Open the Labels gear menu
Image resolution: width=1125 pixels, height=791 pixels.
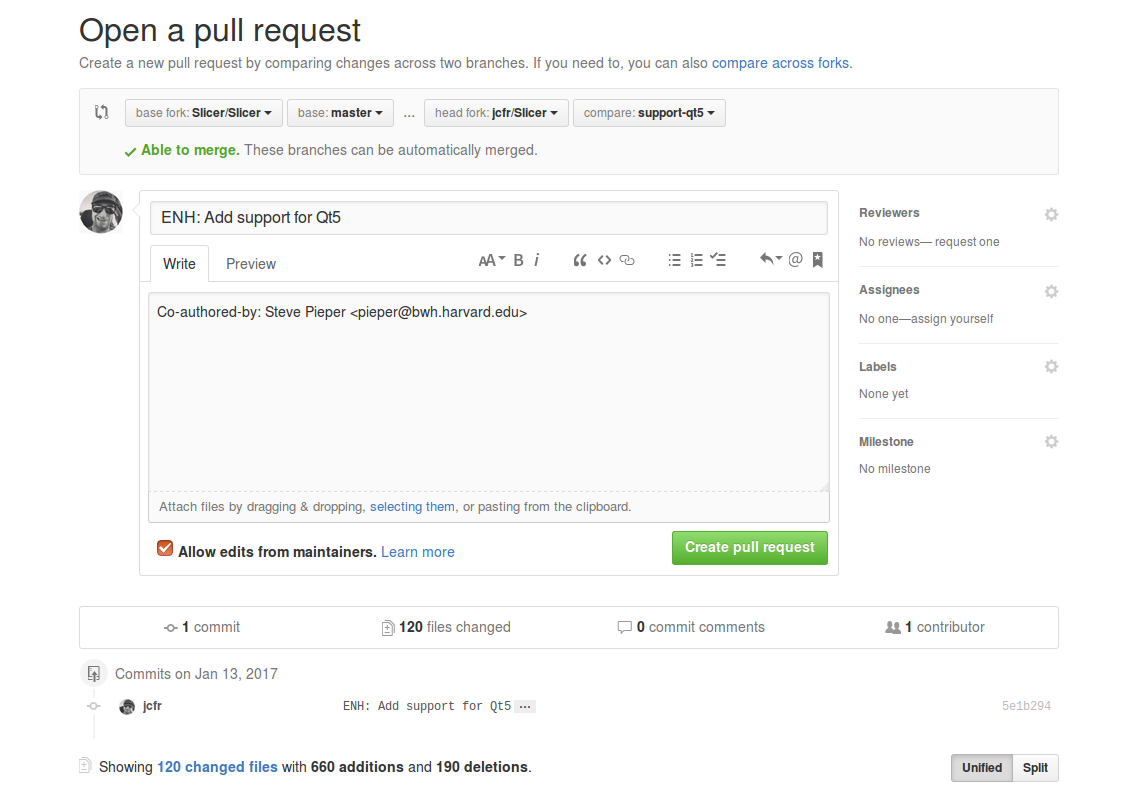[x=1051, y=367]
